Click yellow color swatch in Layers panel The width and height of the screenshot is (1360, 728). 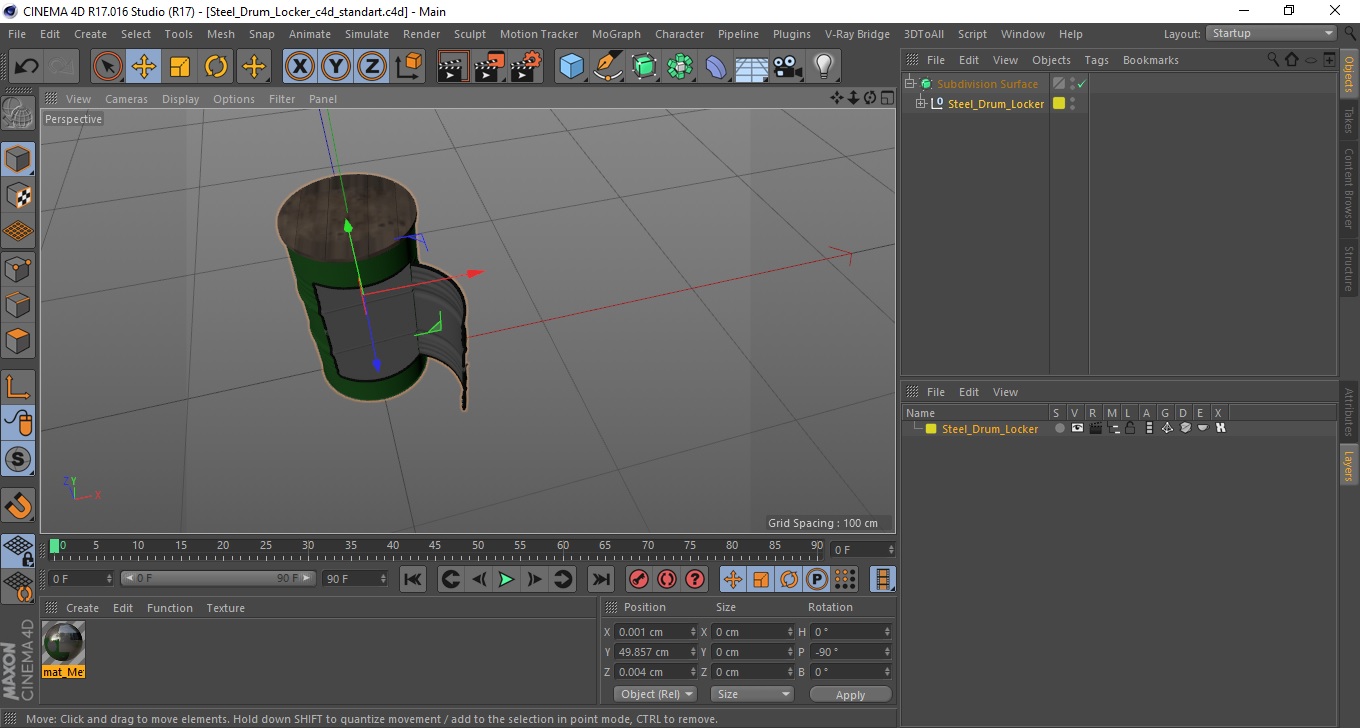(x=931, y=429)
